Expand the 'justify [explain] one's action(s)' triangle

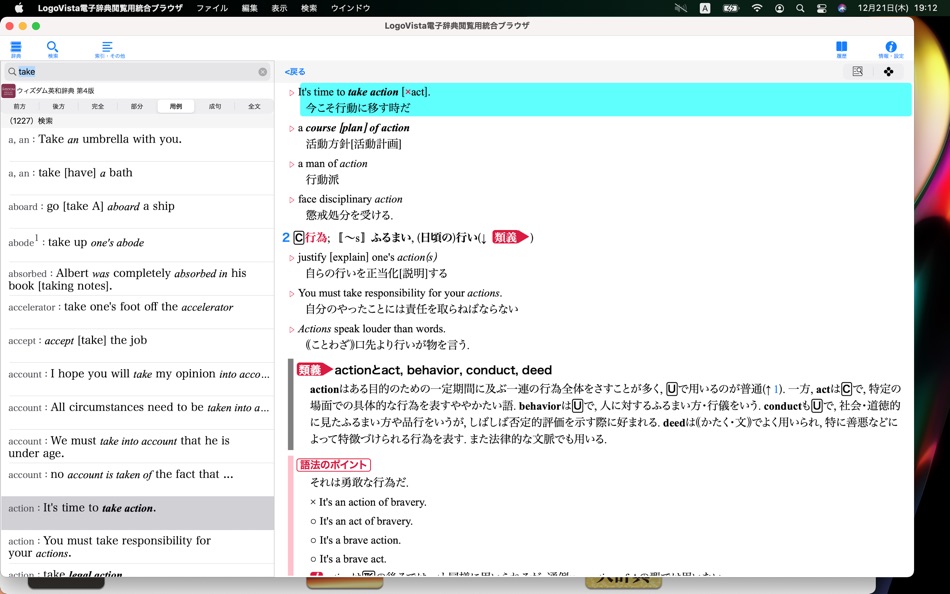tap(291, 258)
